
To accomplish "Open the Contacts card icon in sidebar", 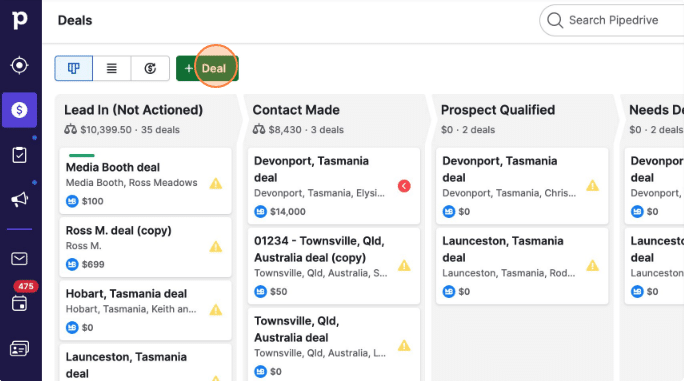I will tap(19, 348).
